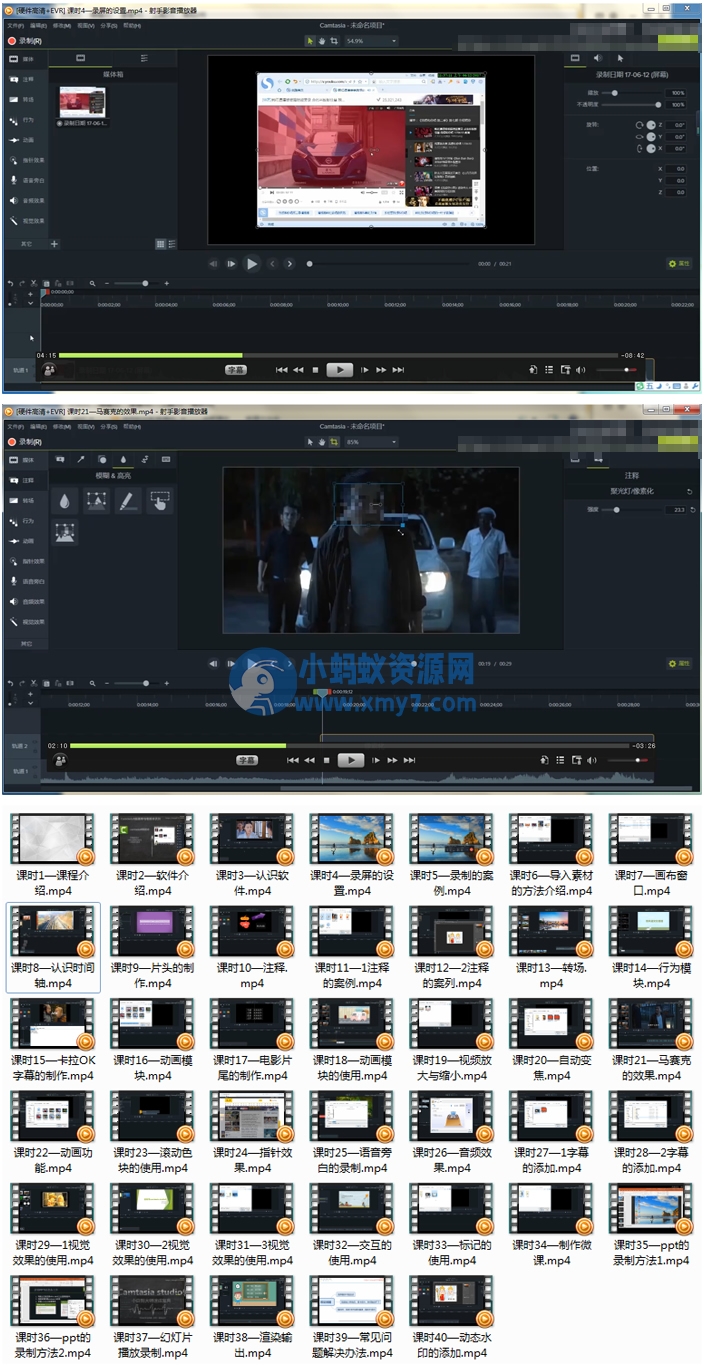
Task: Open 音频效果 sidebar item in 课时4 Camtasia window
Action: [x=27, y=200]
